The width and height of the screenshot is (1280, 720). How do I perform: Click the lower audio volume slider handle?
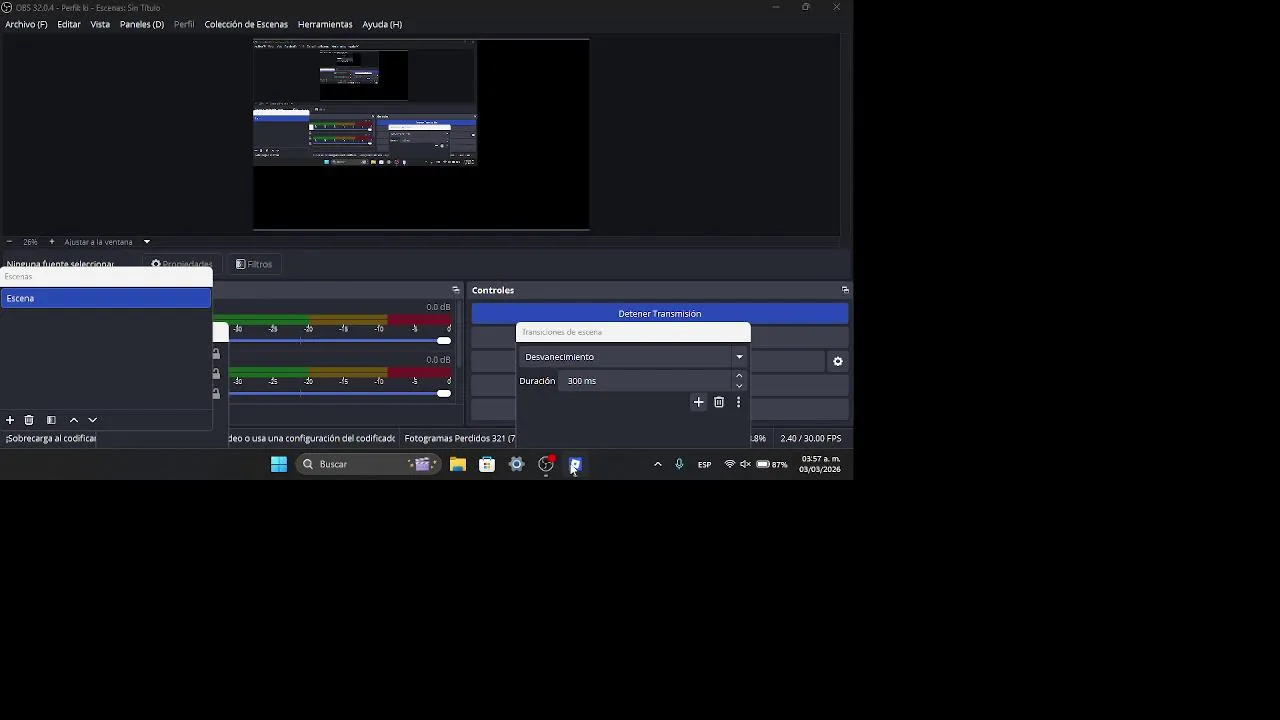tap(444, 393)
